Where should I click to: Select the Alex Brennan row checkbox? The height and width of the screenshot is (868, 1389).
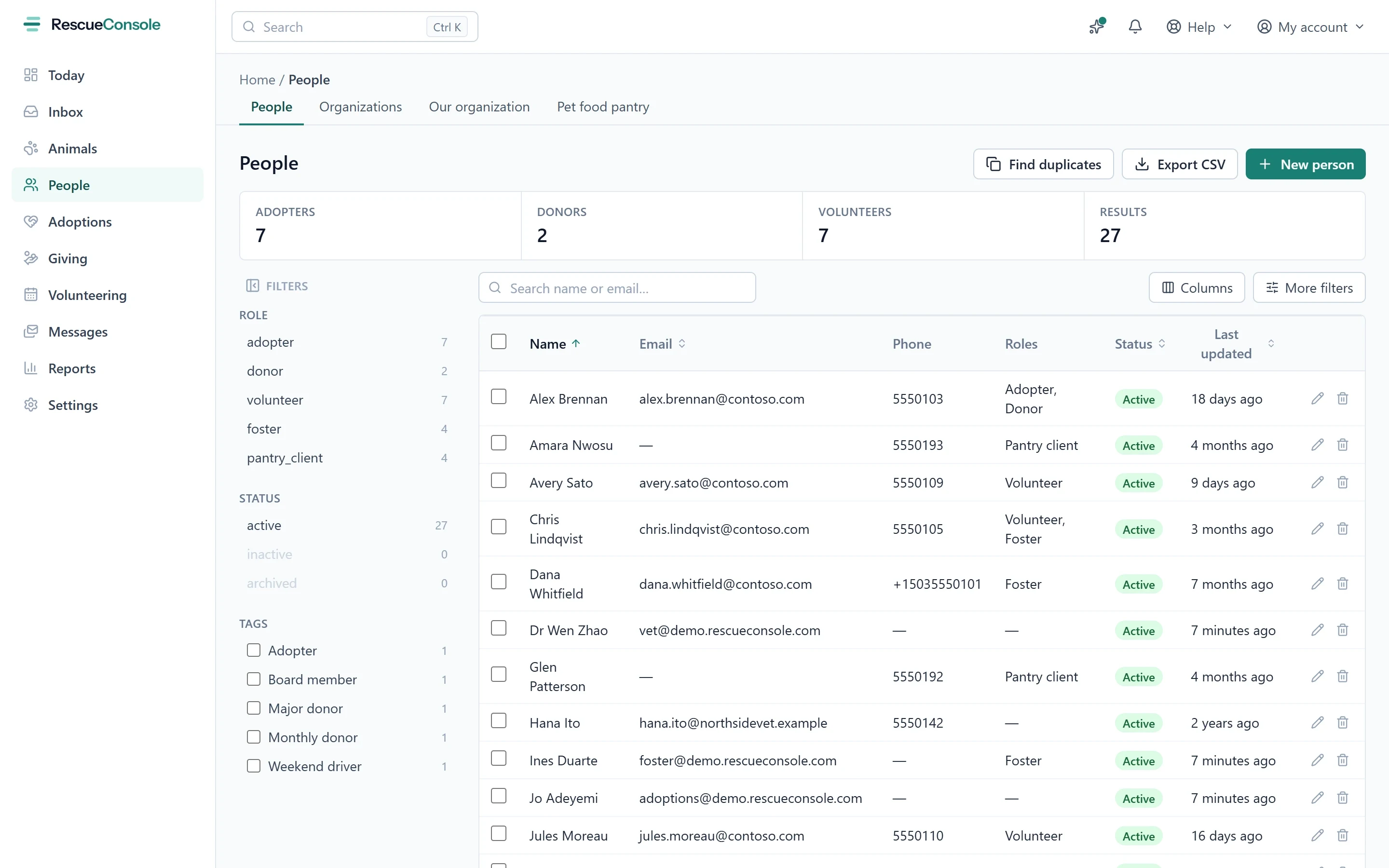[x=499, y=397]
